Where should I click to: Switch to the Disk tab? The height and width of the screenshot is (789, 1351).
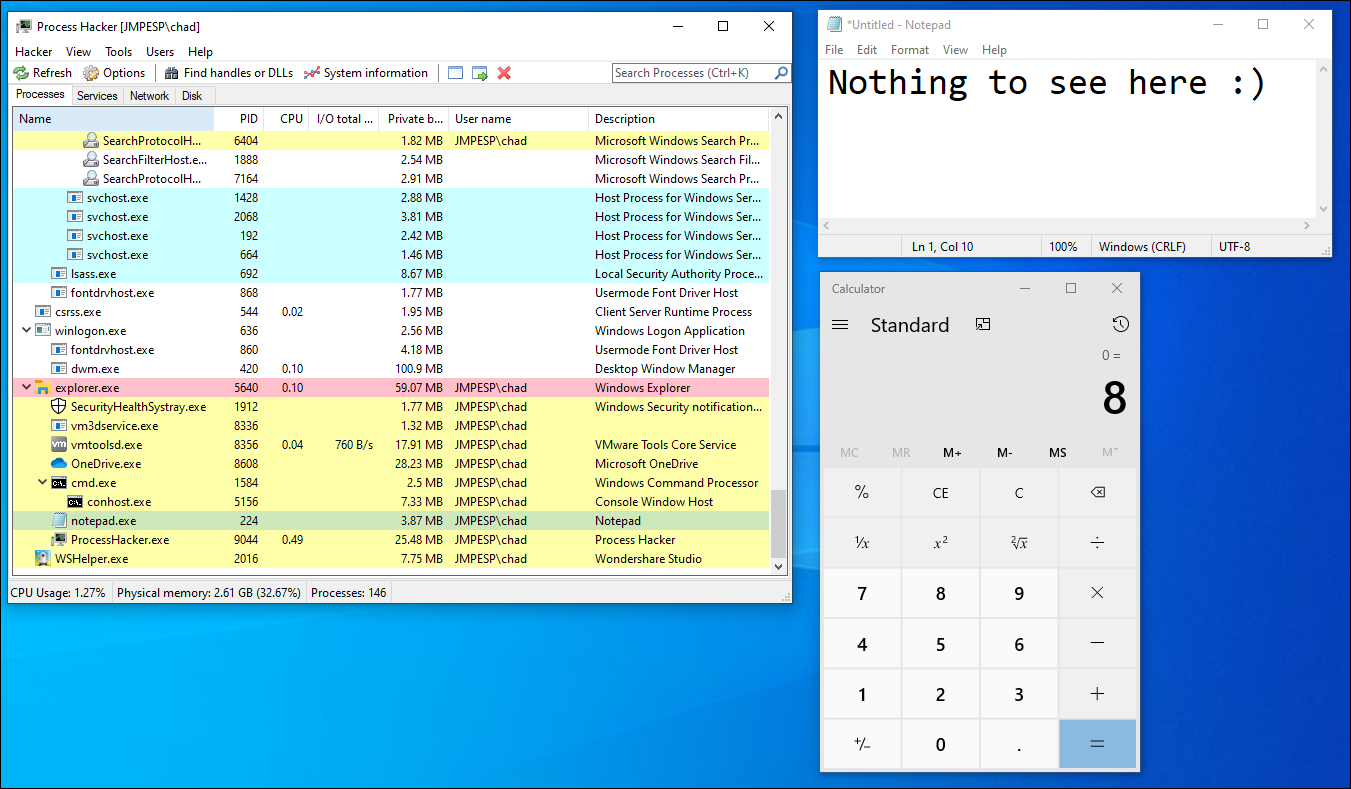192,96
